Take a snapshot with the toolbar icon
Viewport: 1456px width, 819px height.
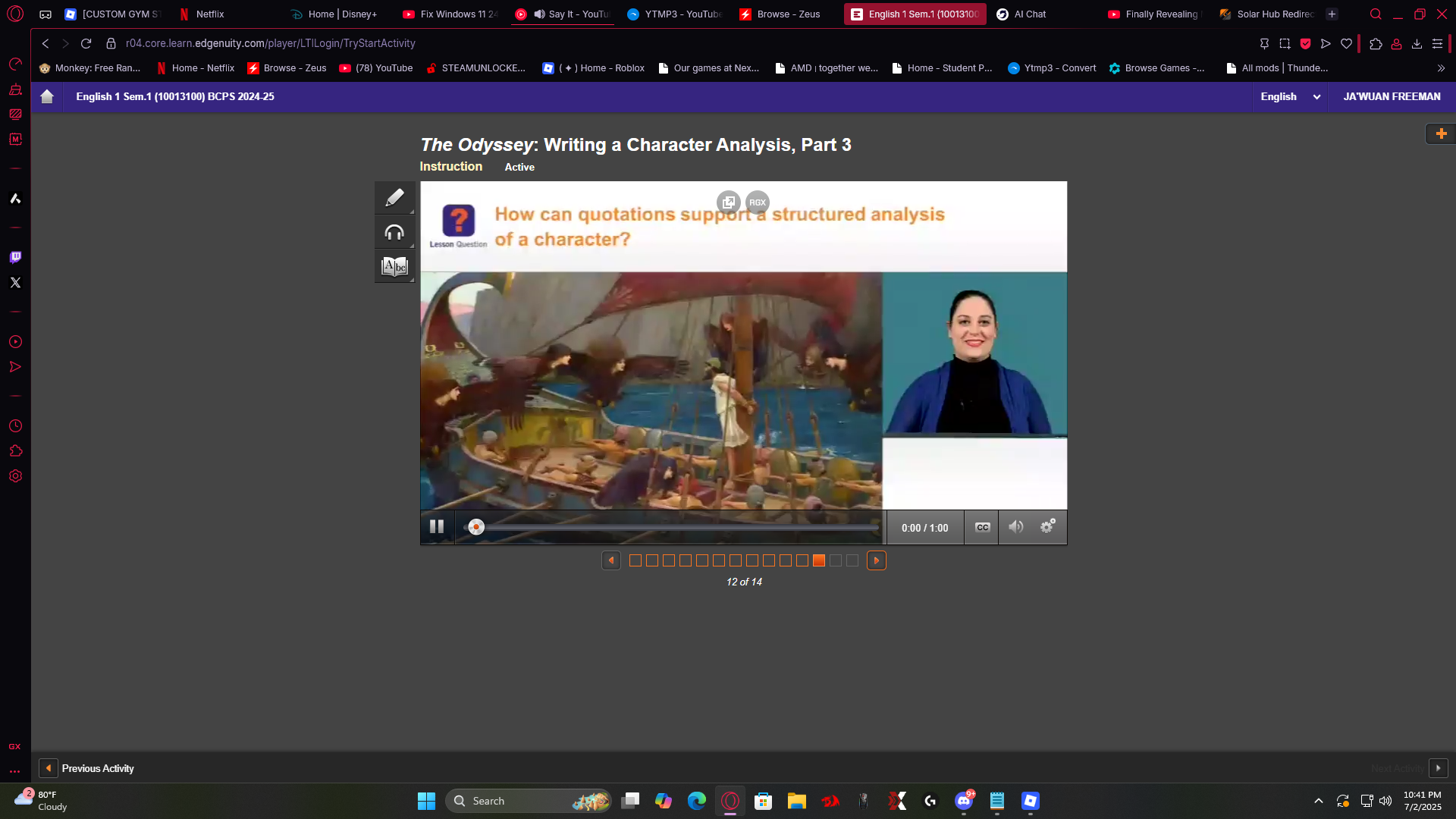[x=1285, y=43]
